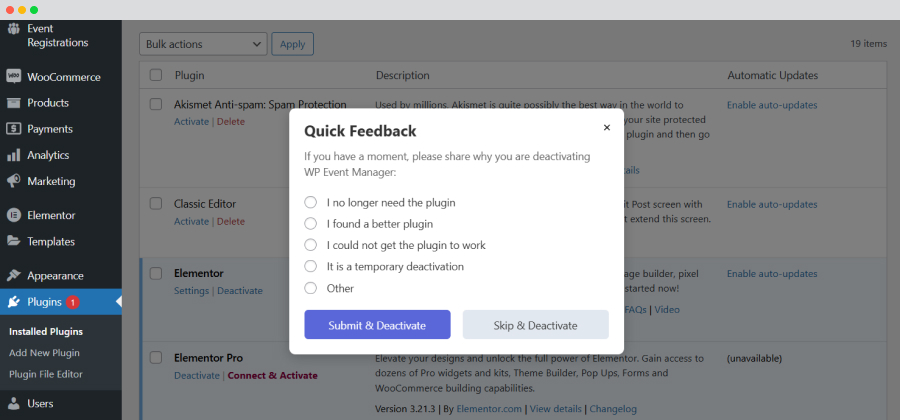Click the Analytics bar chart icon
The height and width of the screenshot is (420, 900).
[x=14, y=155]
